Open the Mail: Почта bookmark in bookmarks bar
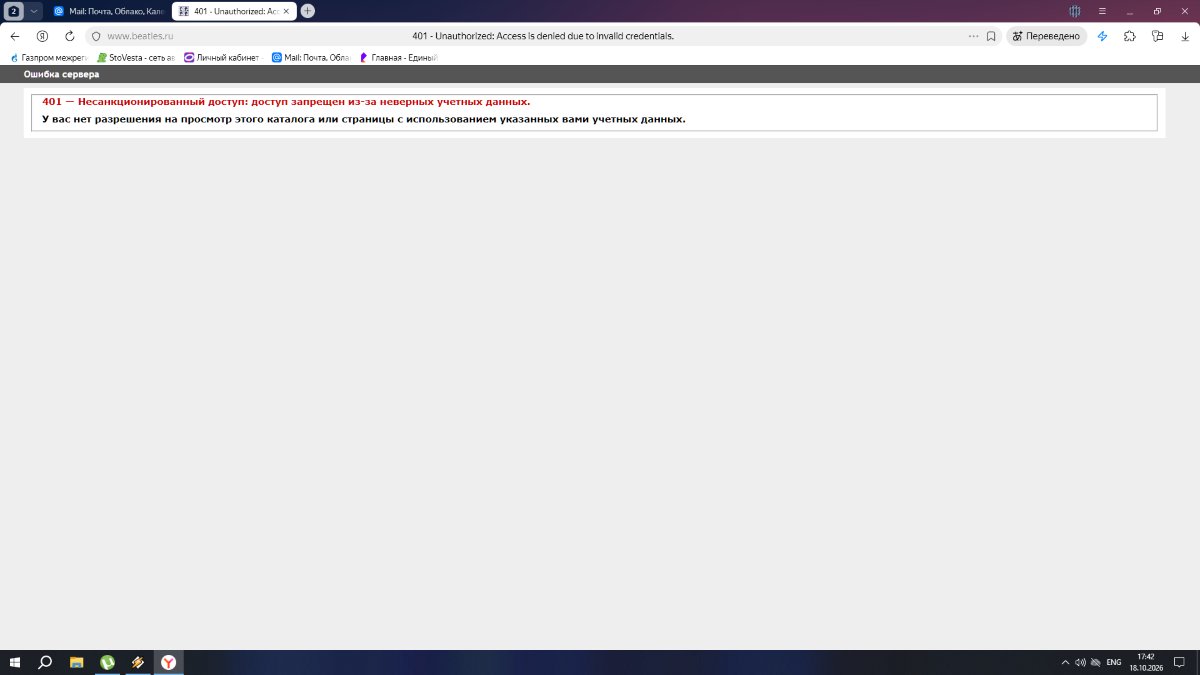 tap(311, 58)
